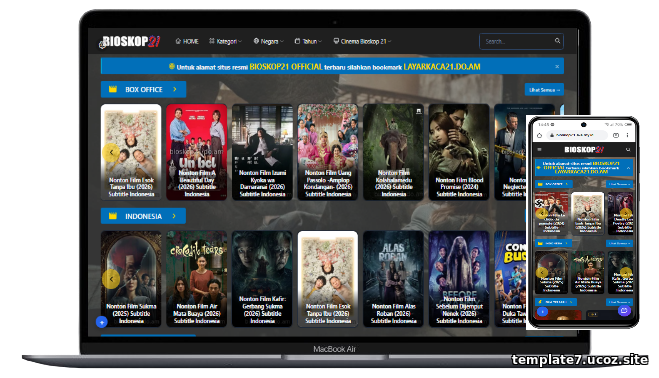
Task: Open Esok Tanpa Ibu poster in Indonesia row
Action: 328,279
